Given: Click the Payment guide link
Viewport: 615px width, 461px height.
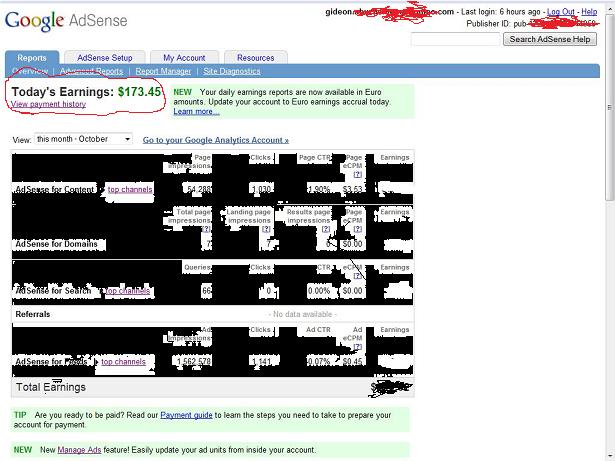Looking at the screenshot, I should 186,415.
